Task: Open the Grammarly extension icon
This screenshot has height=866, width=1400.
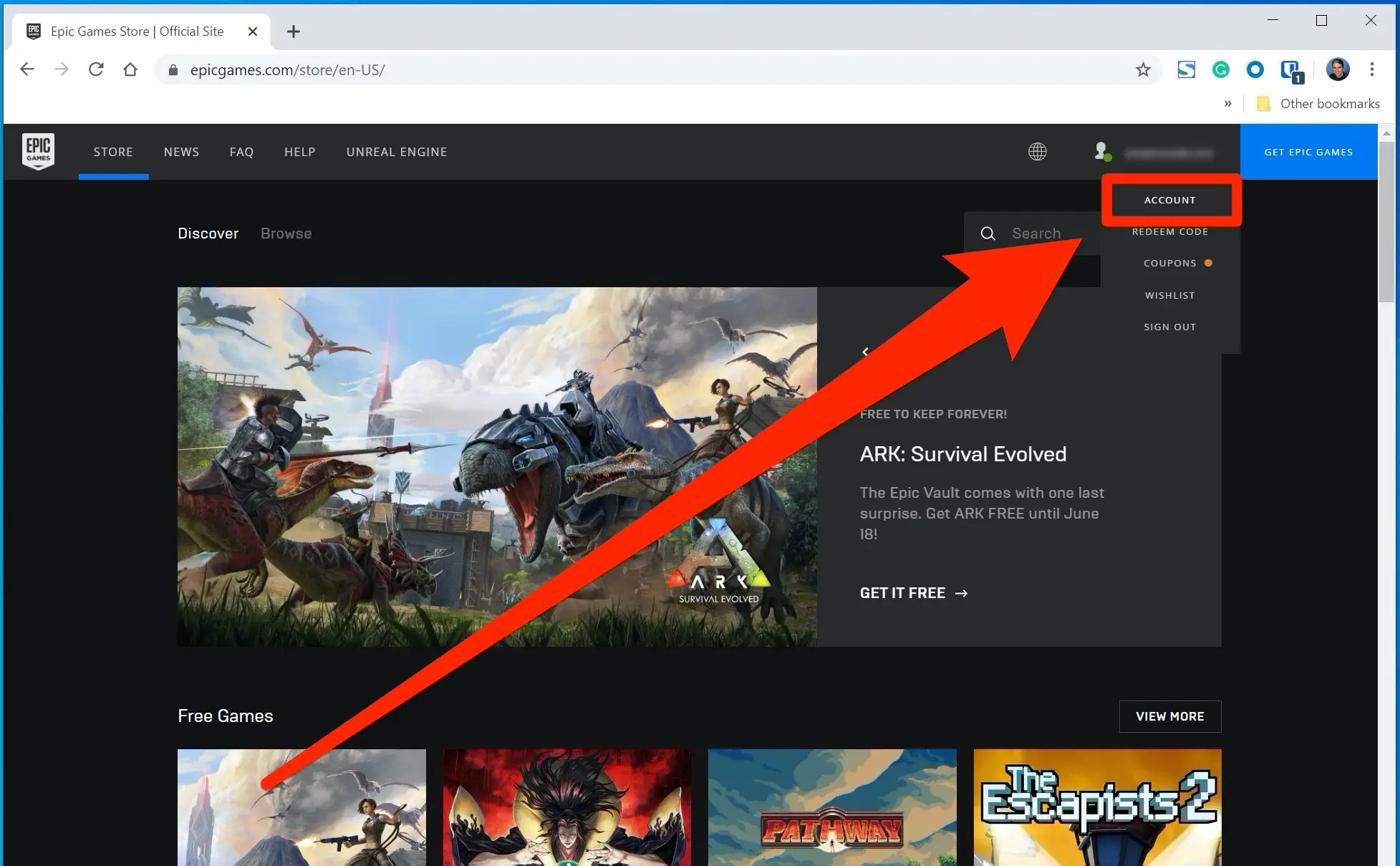Action: tap(1221, 69)
